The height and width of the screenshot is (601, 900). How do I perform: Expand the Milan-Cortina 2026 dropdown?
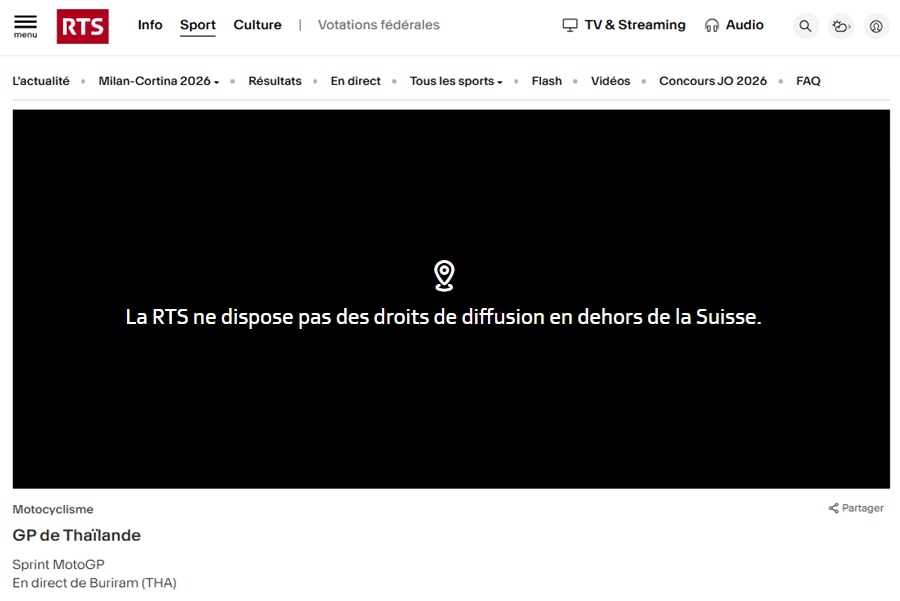[x=158, y=81]
